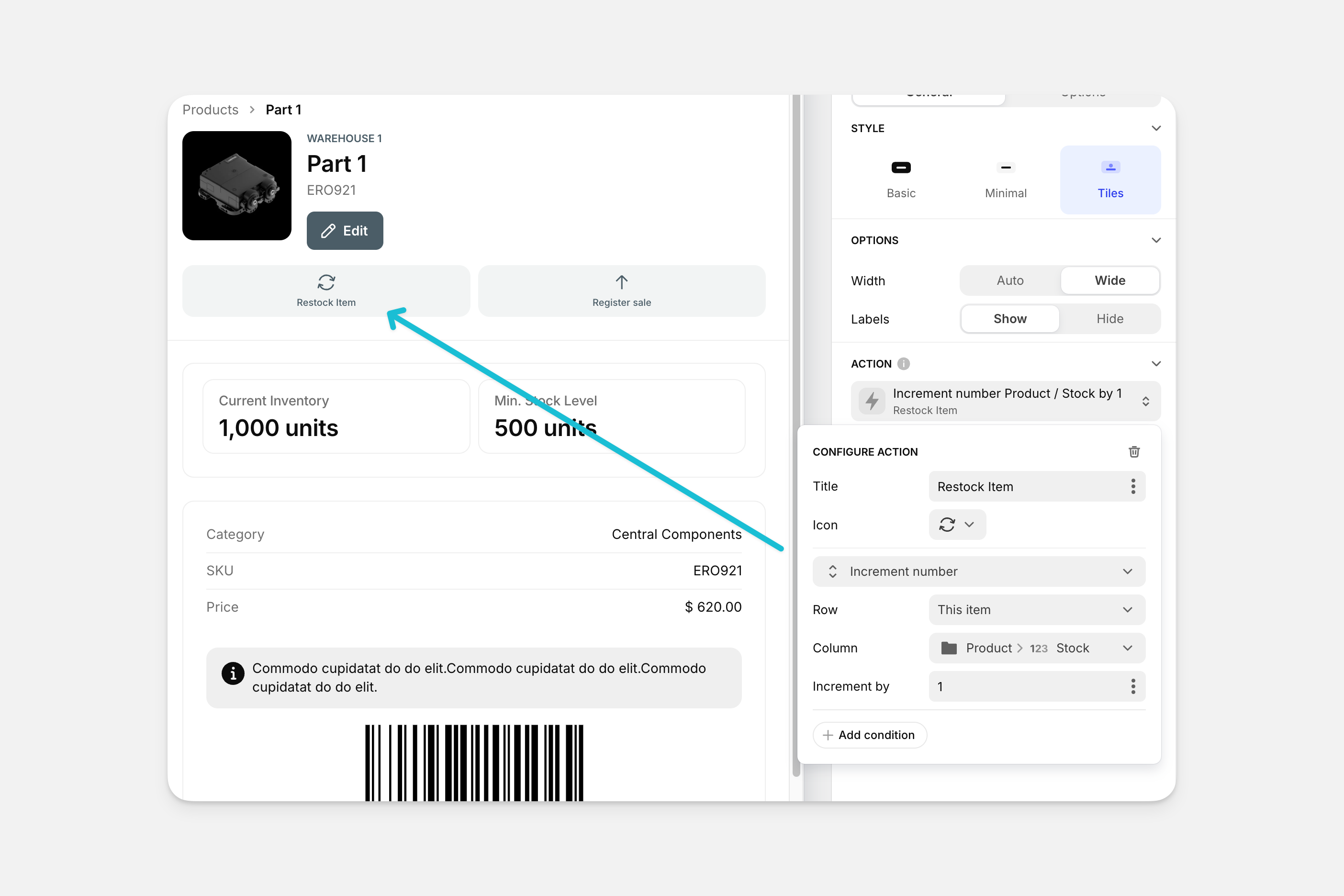Image resolution: width=1344 pixels, height=896 pixels.
Task: Click the Register sale up-arrow icon
Action: tap(622, 282)
